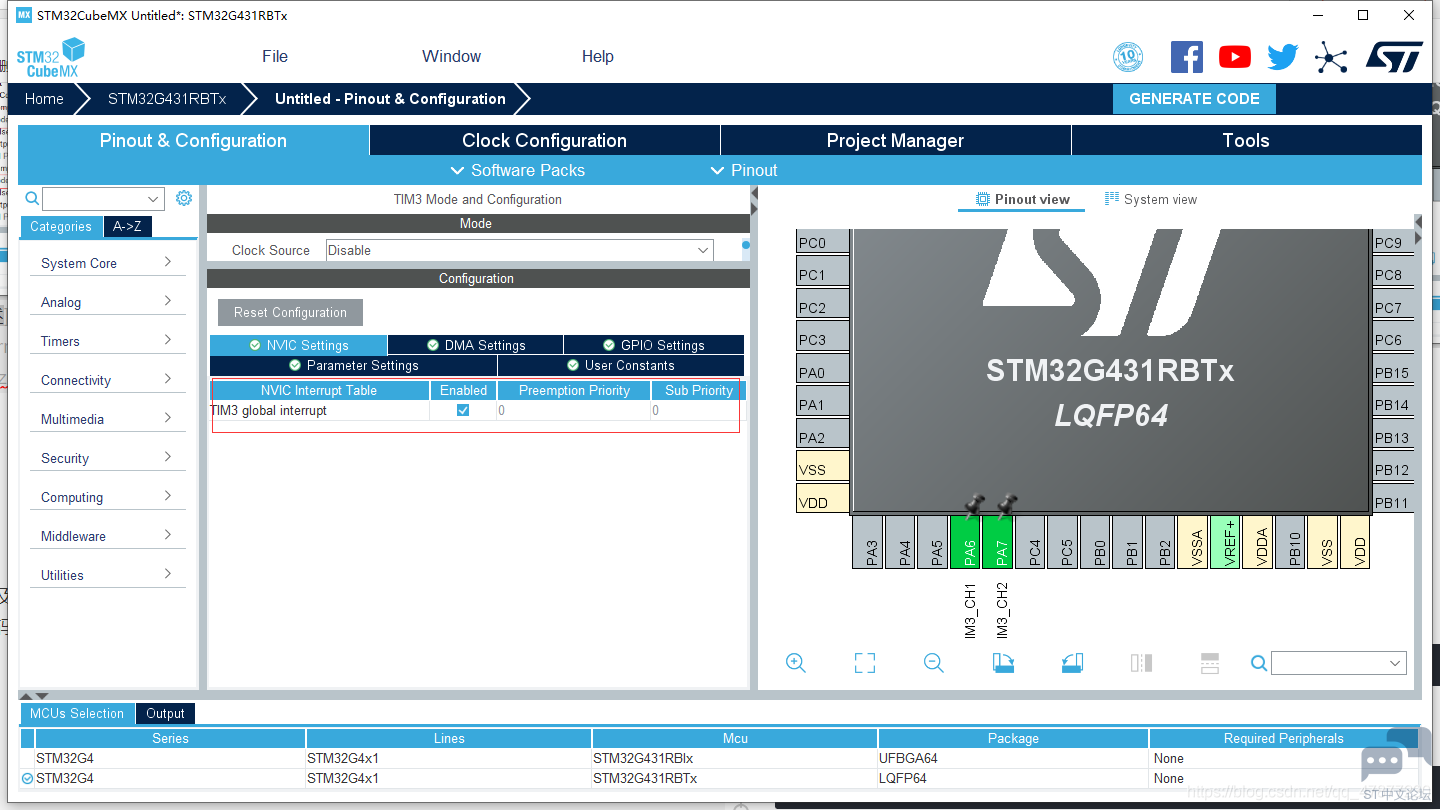Screen dimensions: 1440x810
Task: Click the Sub Priority column header
Action: point(698,390)
